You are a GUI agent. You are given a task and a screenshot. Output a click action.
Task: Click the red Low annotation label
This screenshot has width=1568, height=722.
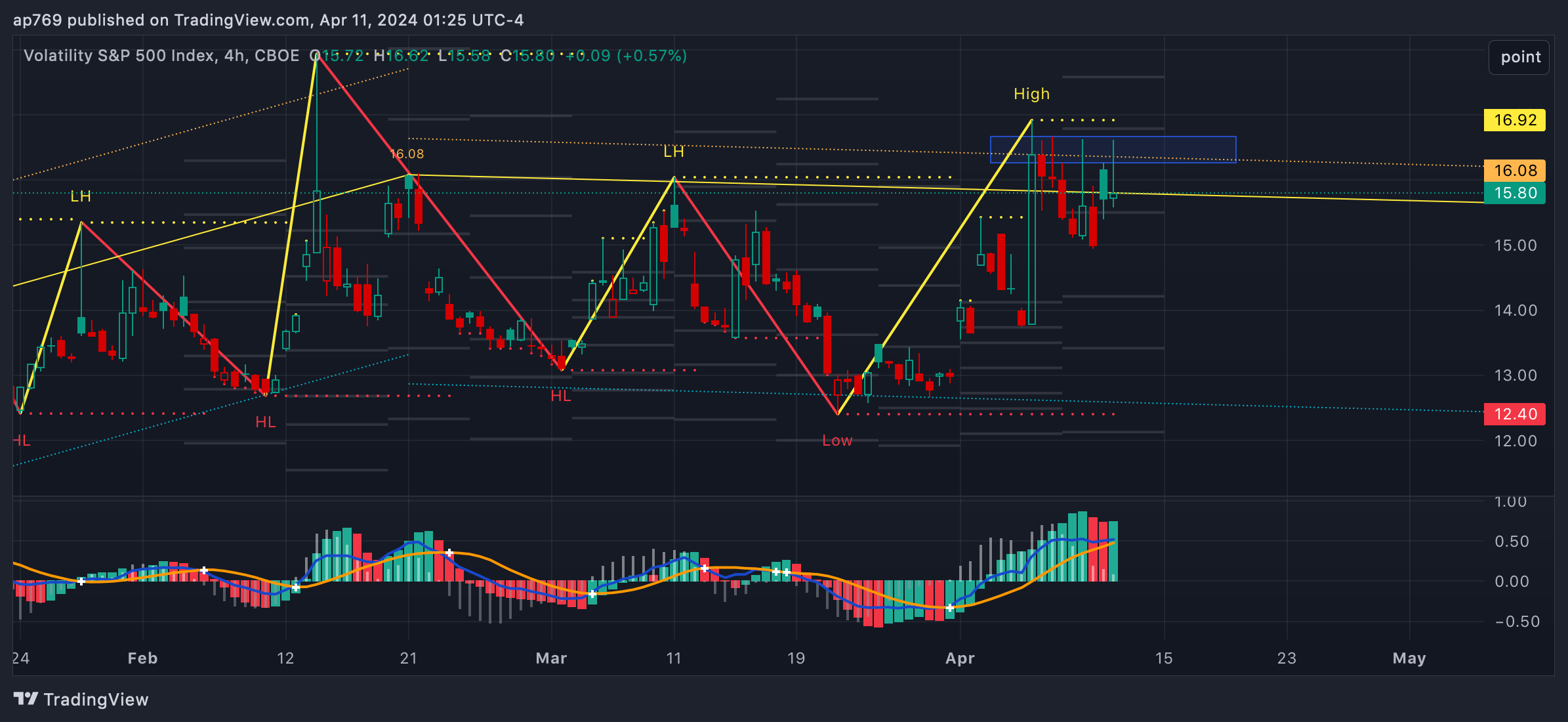837,441
